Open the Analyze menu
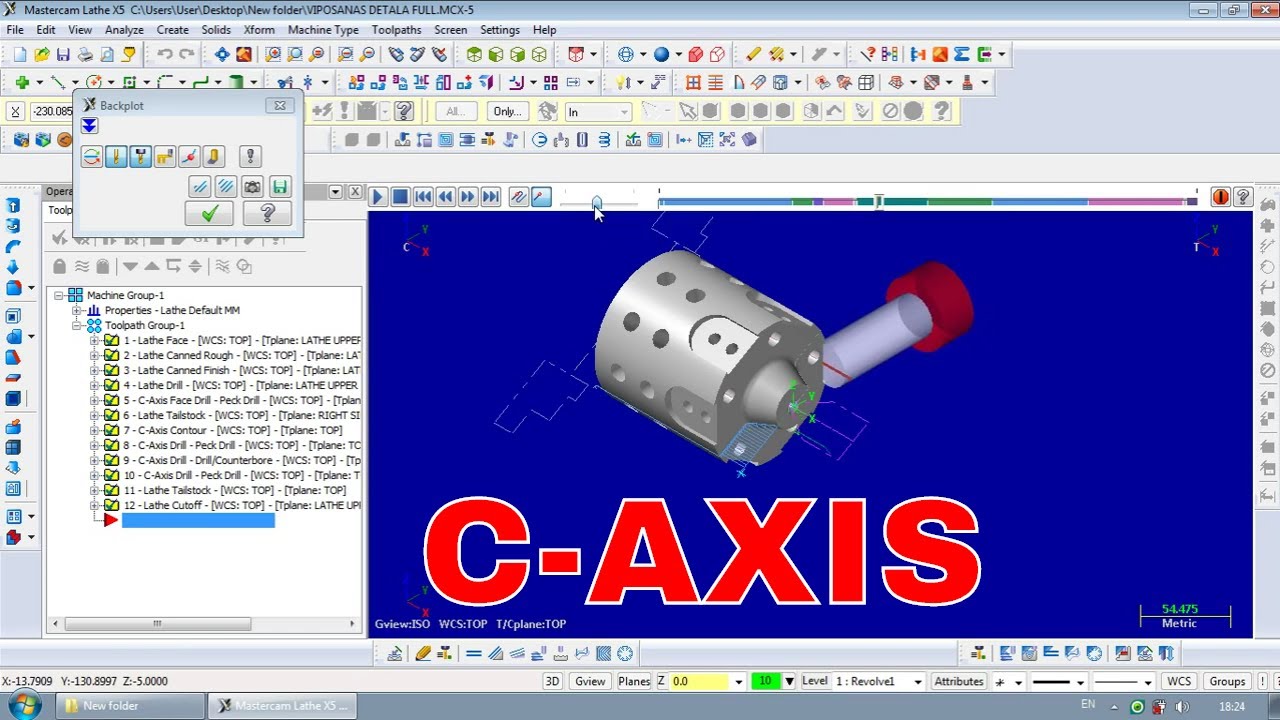Screen dimensions: 1280x720 click(x=124, y=30)
